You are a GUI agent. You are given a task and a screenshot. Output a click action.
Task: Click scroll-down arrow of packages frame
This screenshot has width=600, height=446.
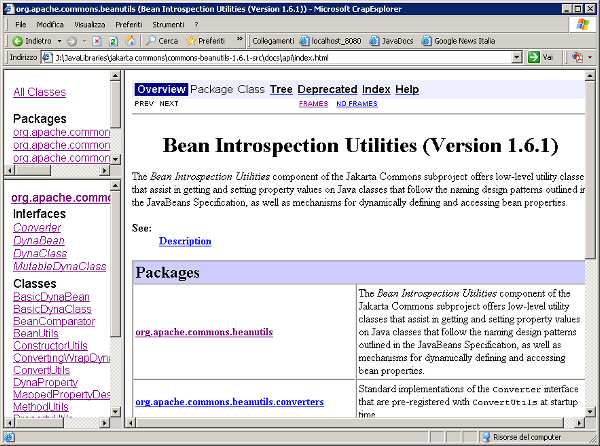(115, 158)
